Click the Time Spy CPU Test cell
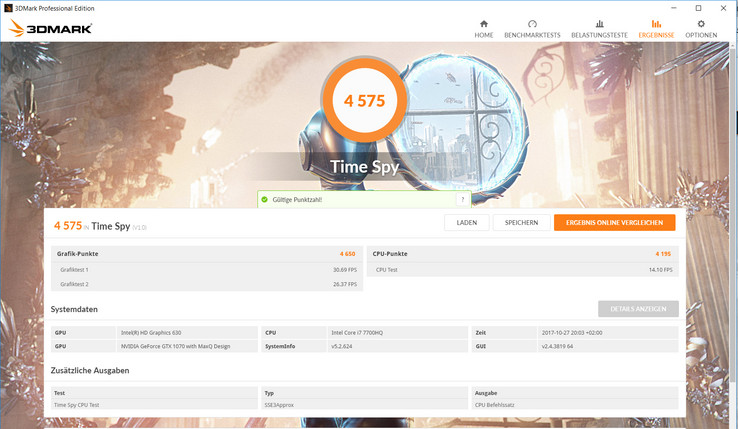 click(x=154, y=405)
